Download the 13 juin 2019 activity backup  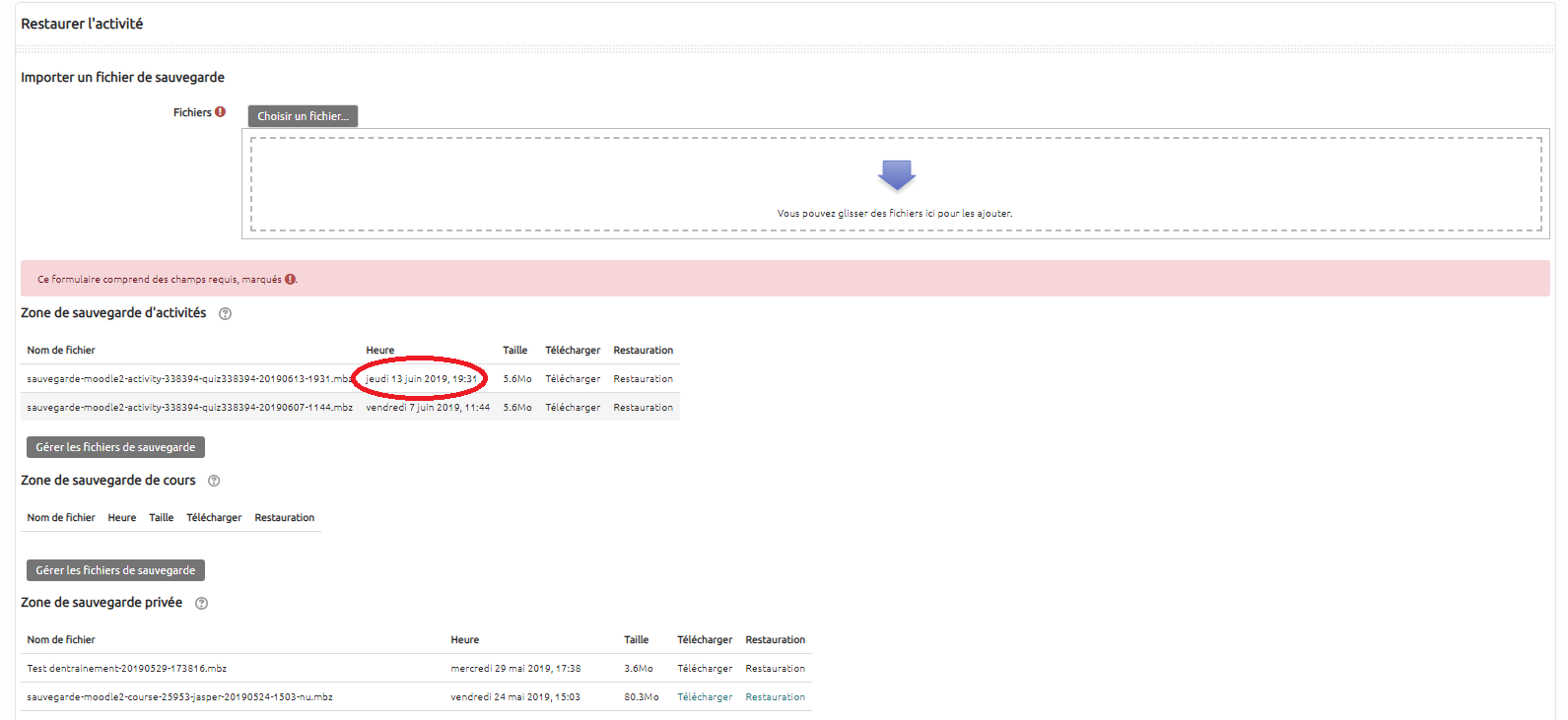coord(572,379)
